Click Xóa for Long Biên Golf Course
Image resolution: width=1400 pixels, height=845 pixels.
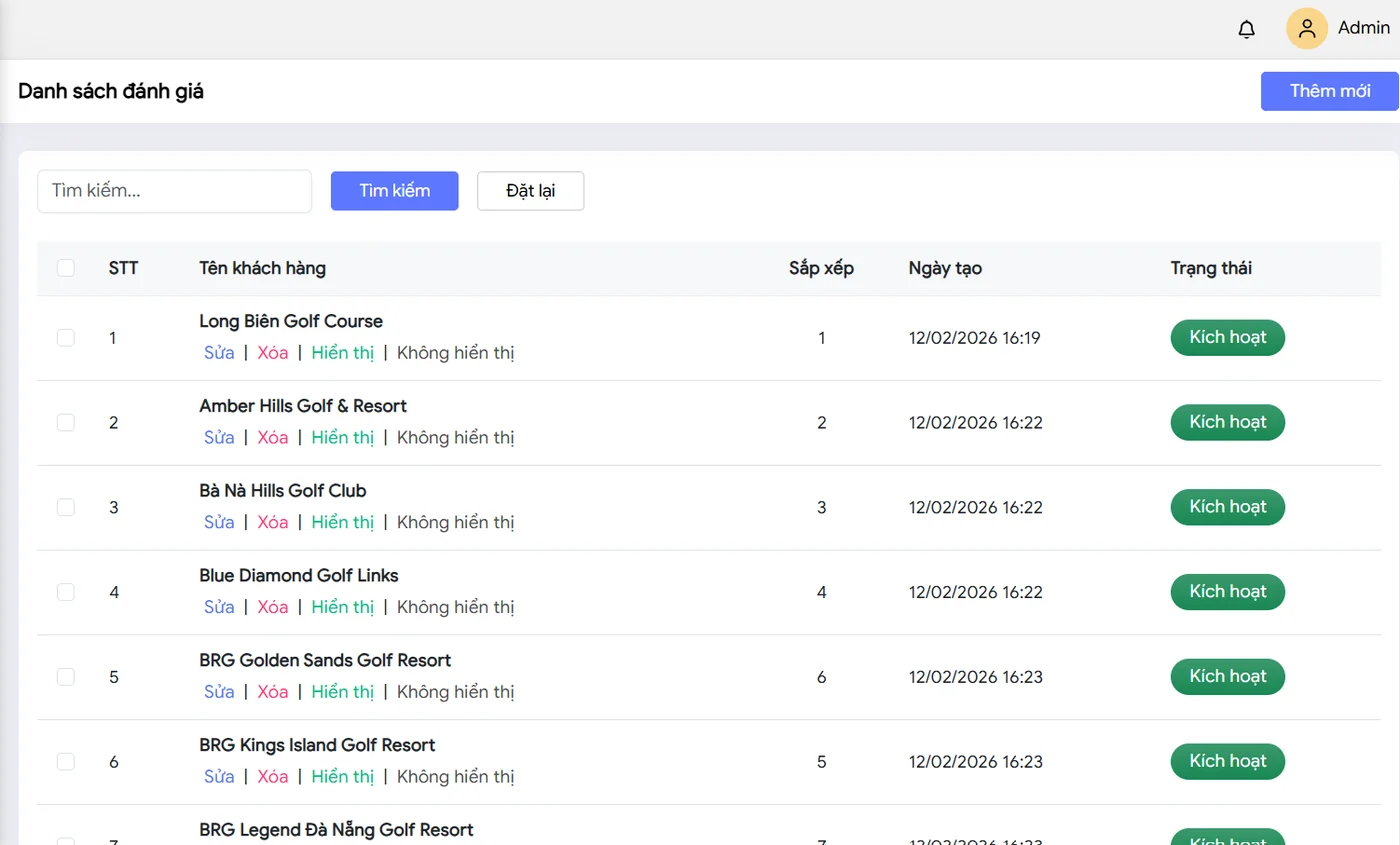(273, 353)
